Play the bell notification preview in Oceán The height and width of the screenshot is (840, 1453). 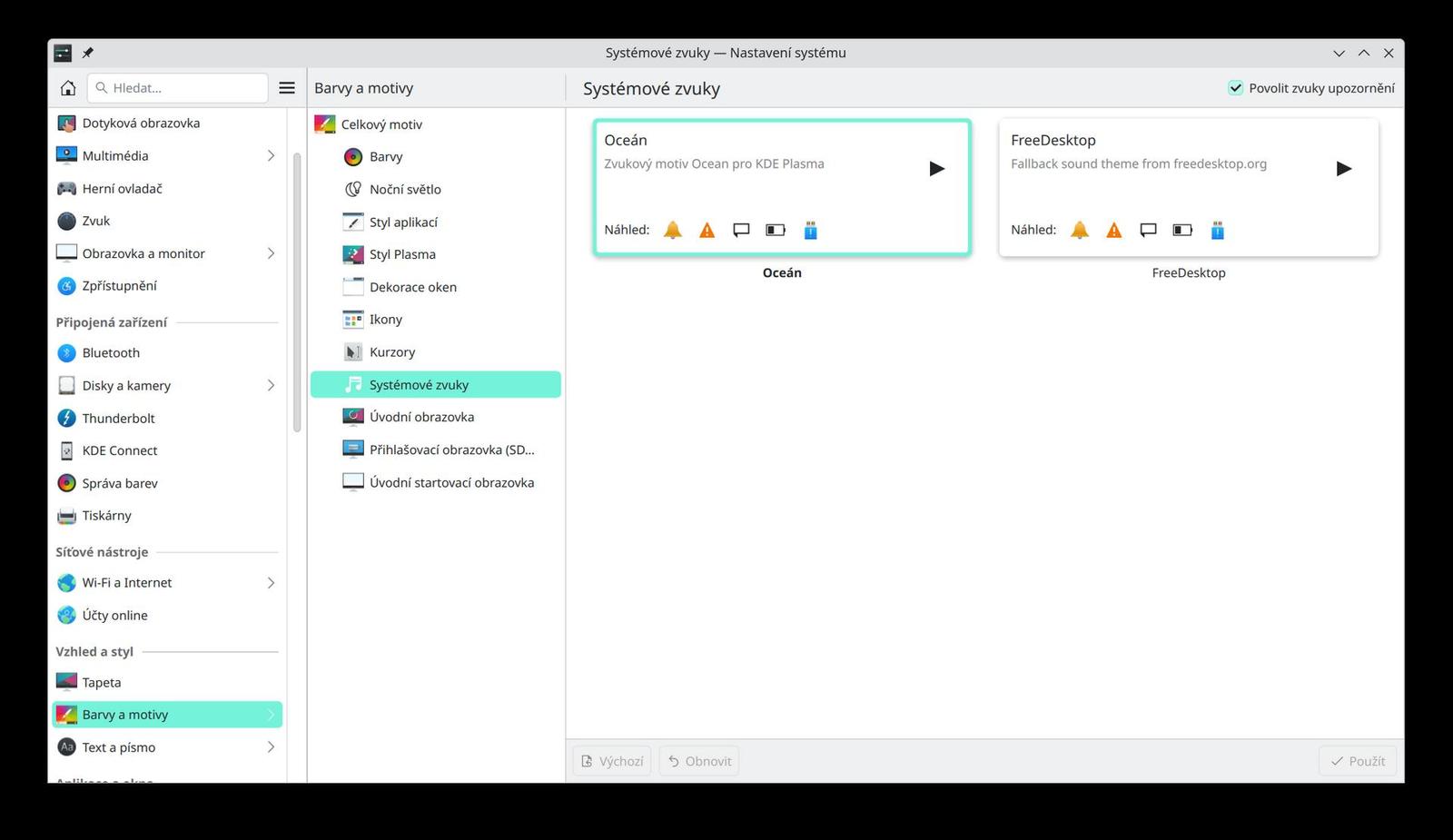pos(672,230)
